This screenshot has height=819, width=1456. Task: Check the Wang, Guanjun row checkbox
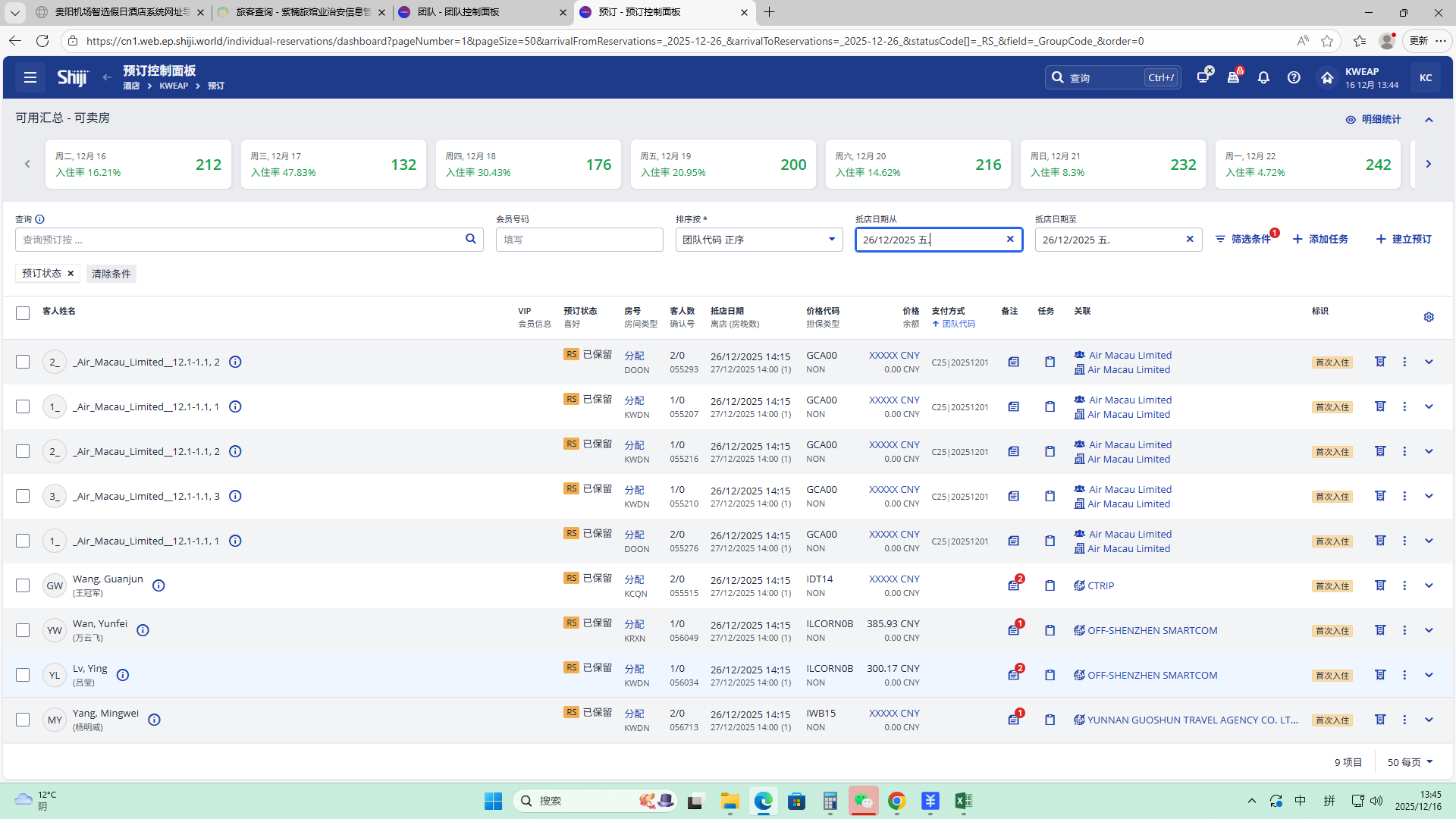[x=23, y=585]
